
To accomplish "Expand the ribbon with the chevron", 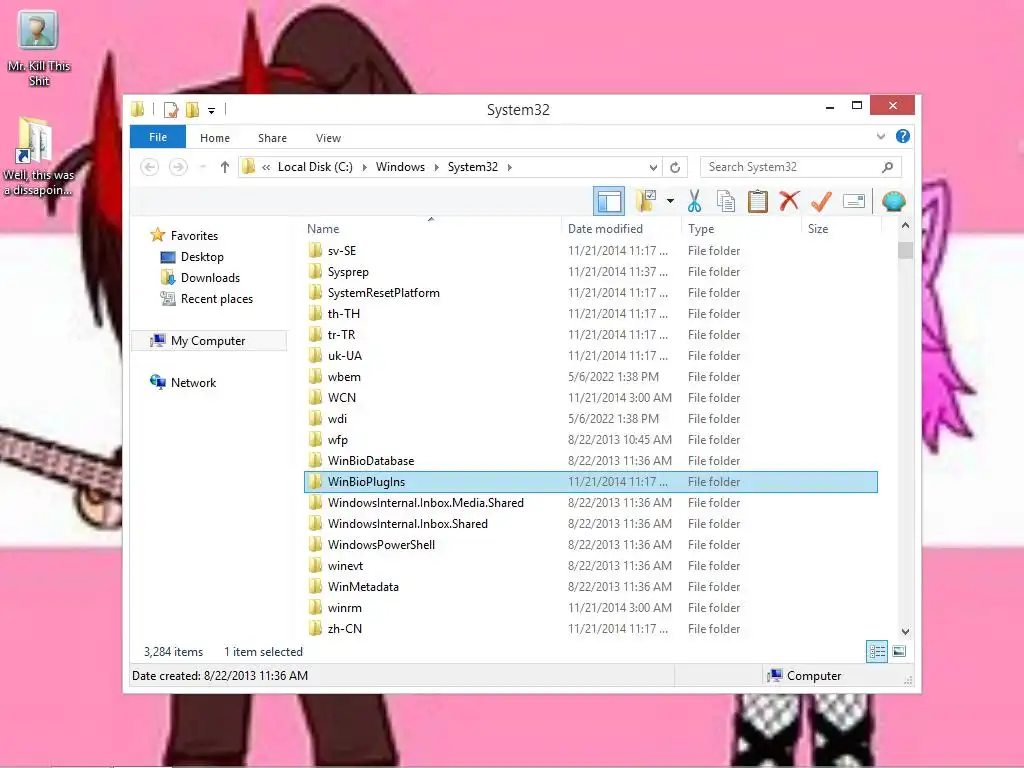I will click(880, 136).
